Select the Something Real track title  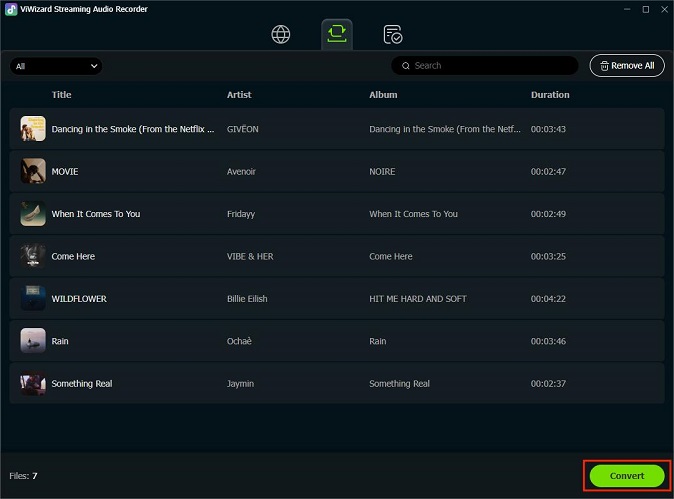point(82,384)
